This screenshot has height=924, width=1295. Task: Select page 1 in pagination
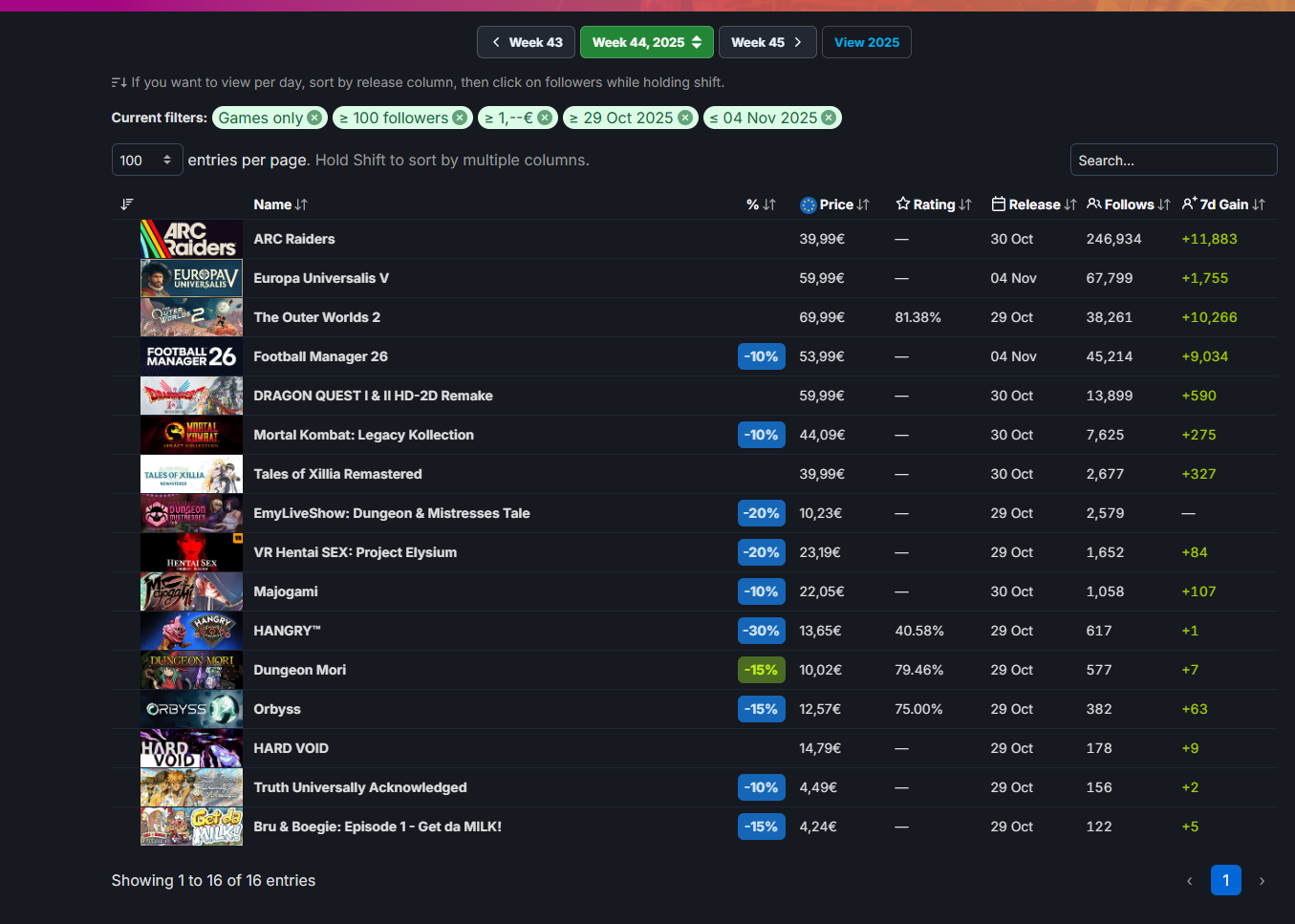point(1226,880)
